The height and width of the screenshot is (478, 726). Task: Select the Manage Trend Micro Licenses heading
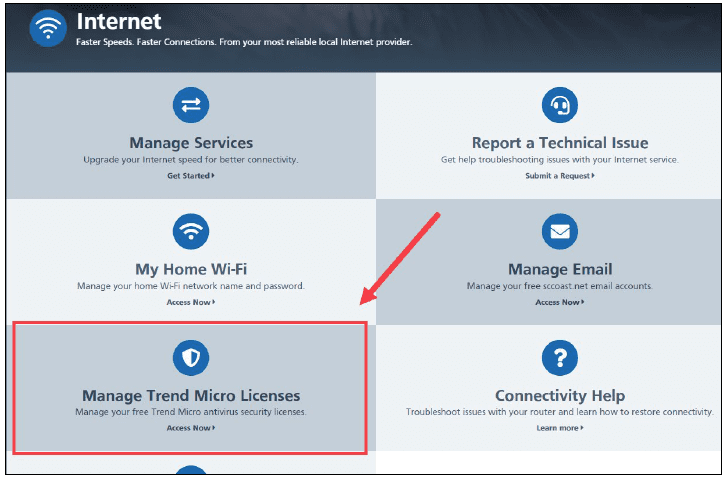coord(191,396)
